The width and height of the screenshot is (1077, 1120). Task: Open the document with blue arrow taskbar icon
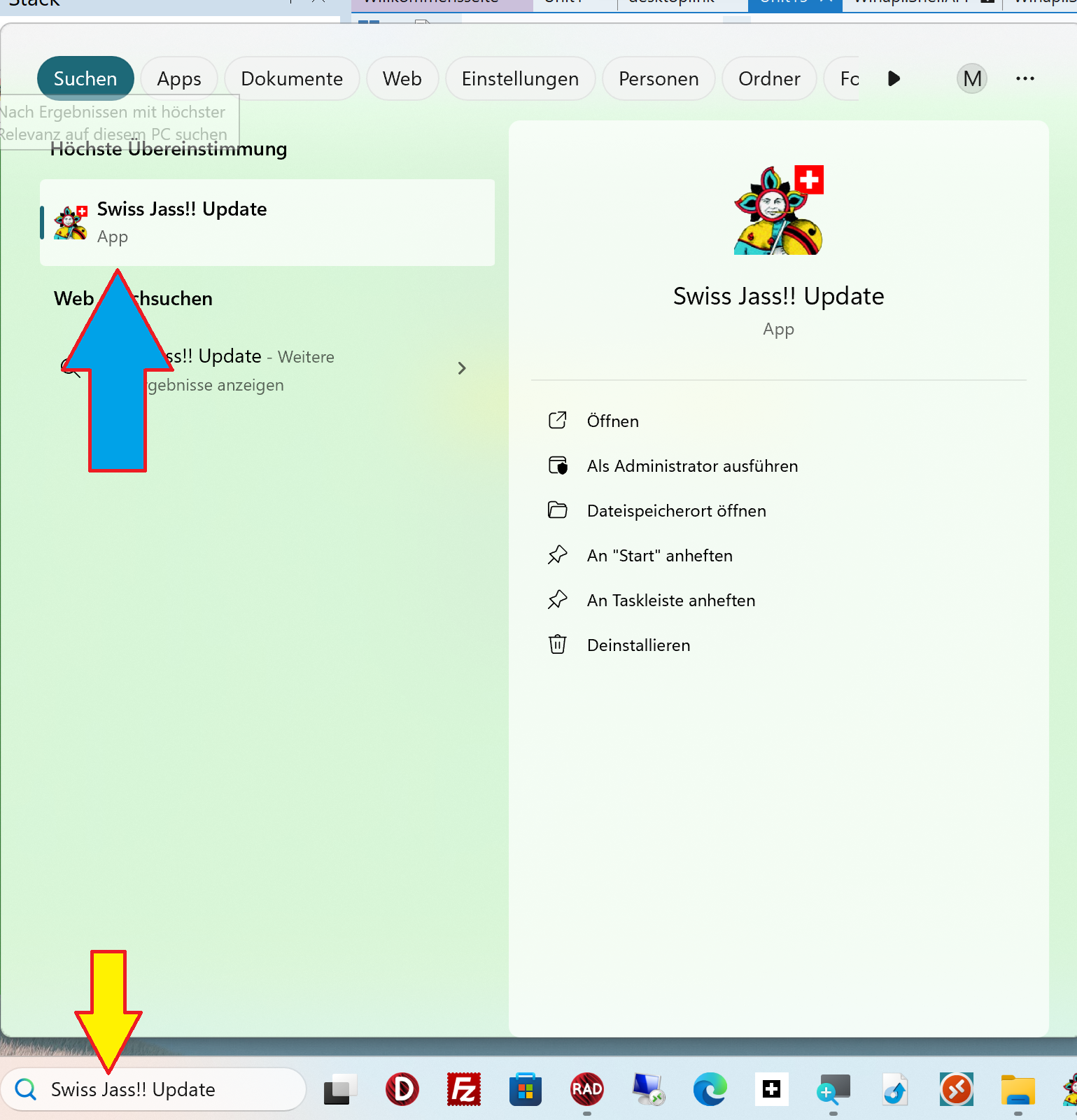(x=894, y=1089)
